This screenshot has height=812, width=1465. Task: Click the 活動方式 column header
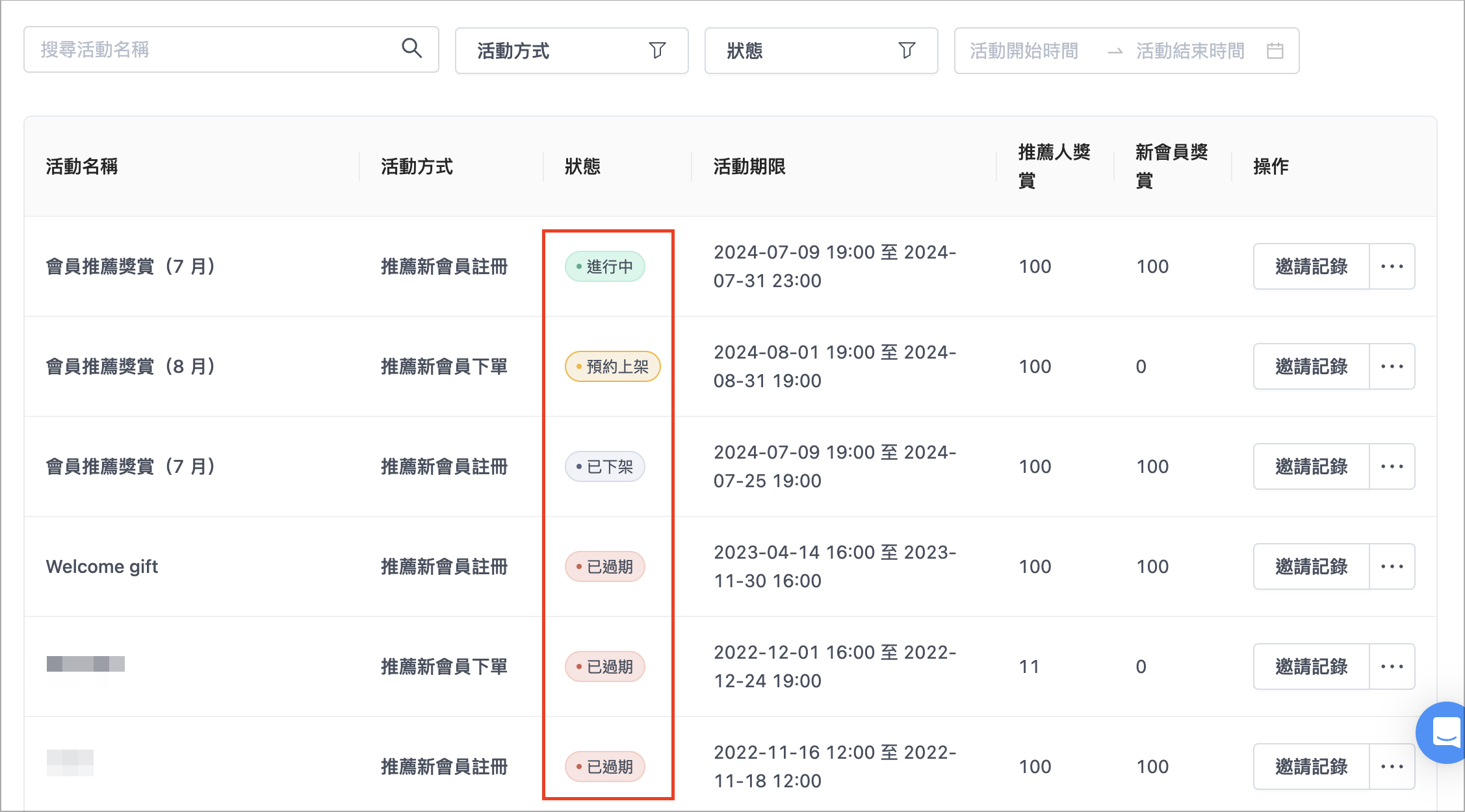[417, 166]
